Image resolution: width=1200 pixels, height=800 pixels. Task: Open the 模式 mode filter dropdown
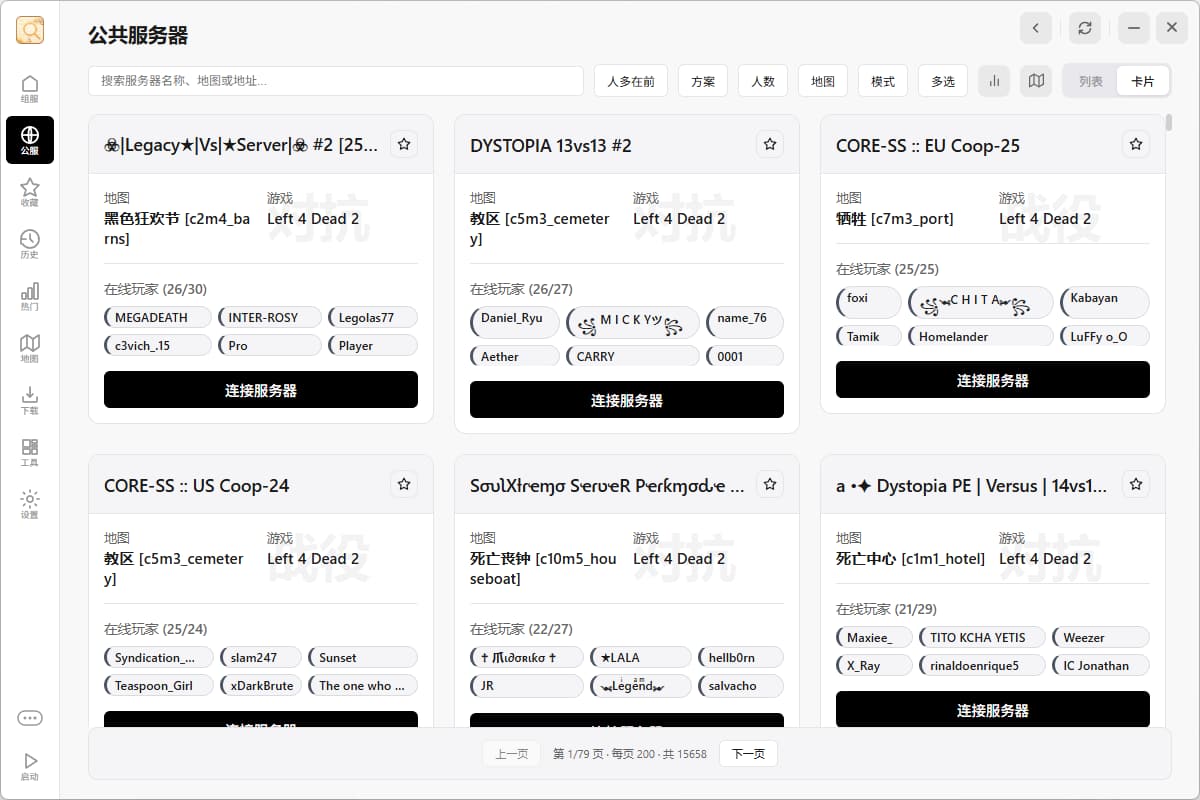point(883,81)
